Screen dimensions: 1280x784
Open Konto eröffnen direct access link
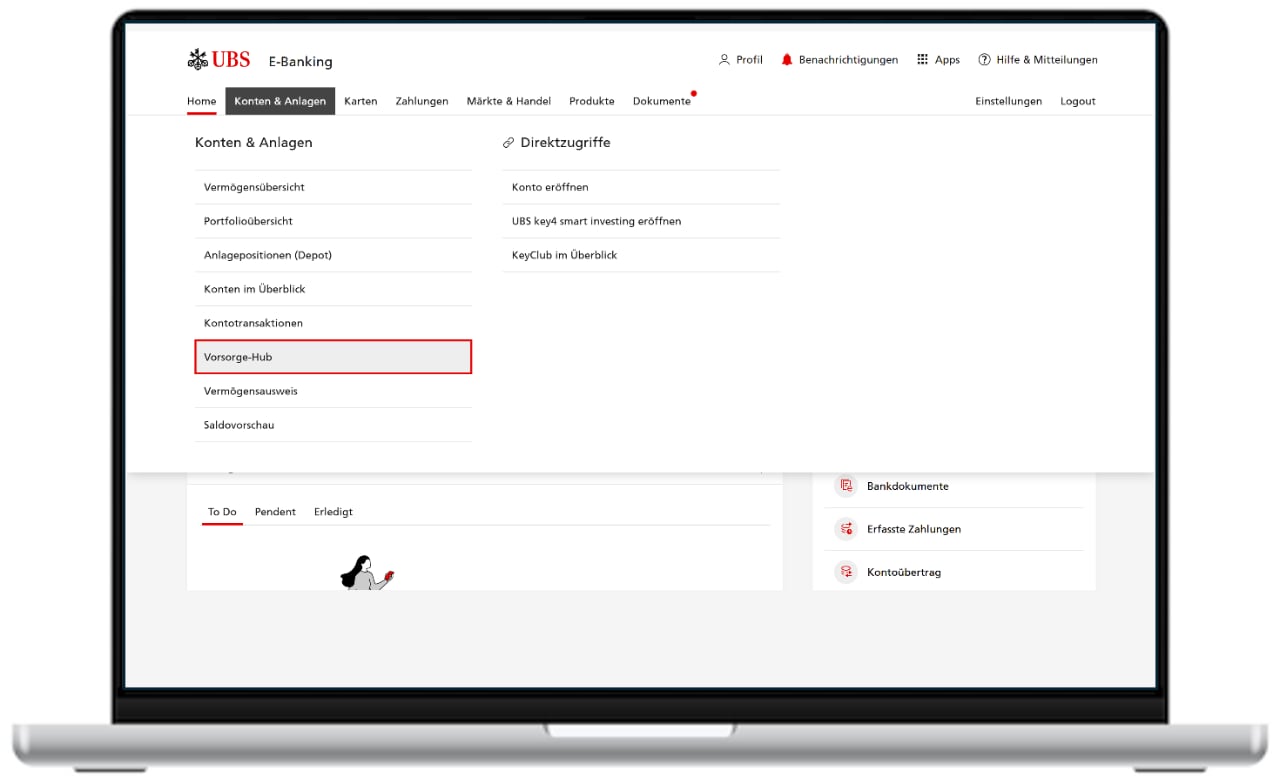click(x=550, y=187)
